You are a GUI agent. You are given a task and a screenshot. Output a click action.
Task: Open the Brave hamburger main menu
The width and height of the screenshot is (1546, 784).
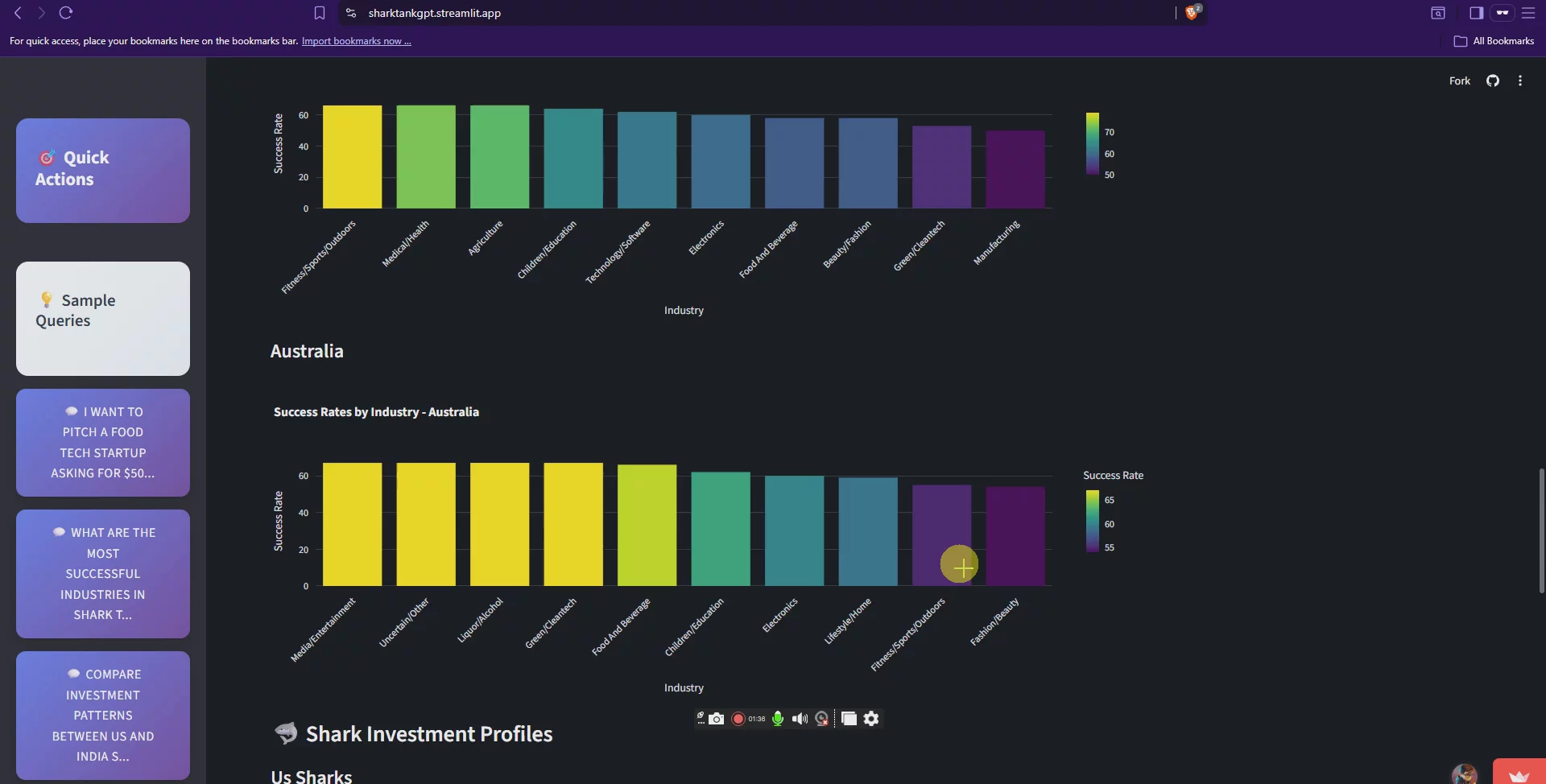coord(1527,13)
